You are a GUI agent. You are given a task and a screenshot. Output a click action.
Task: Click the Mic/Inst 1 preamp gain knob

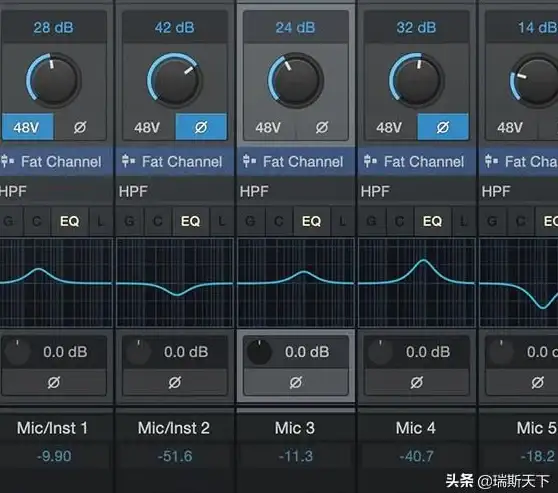[53, 80]
